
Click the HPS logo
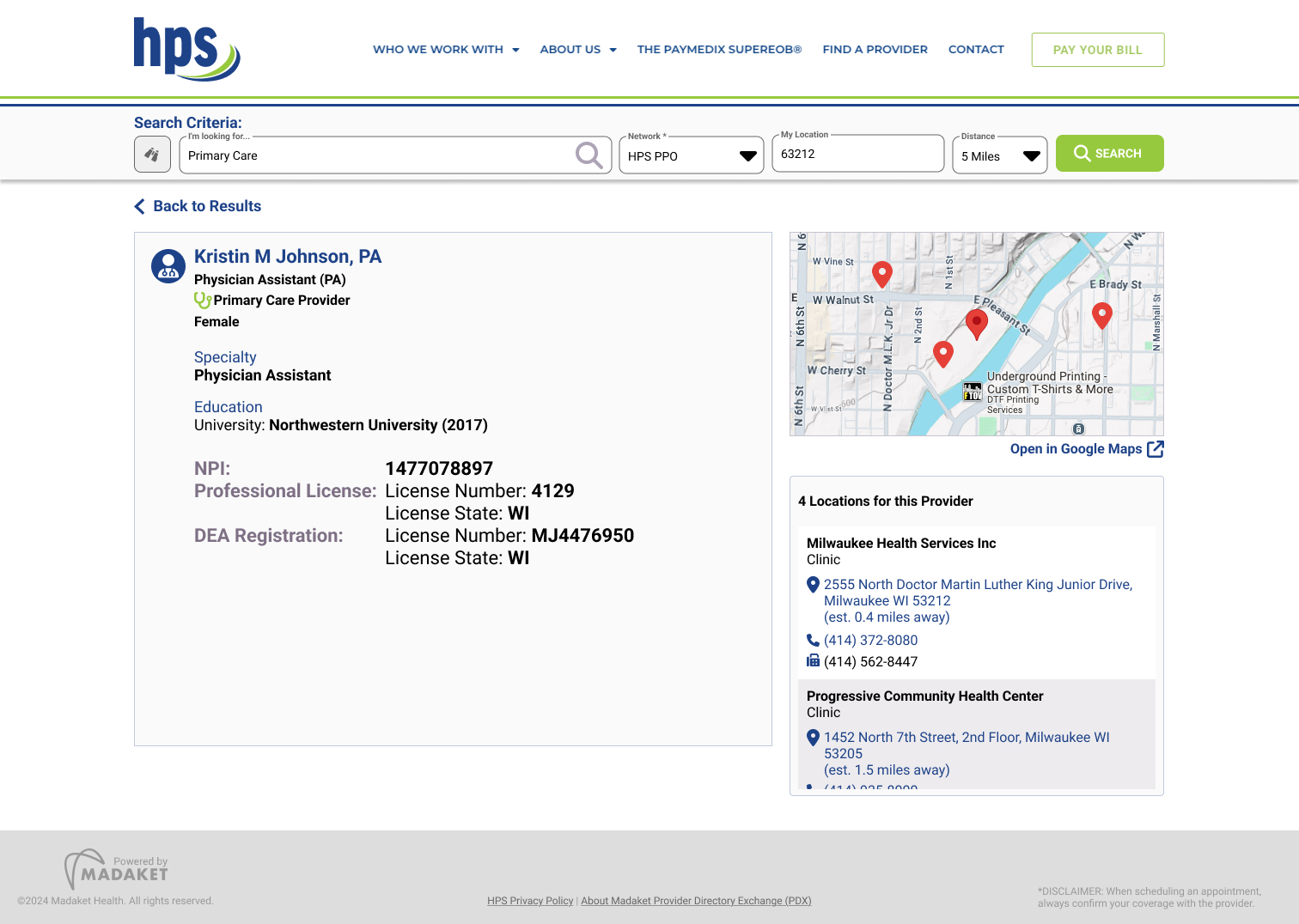[186, 49]
